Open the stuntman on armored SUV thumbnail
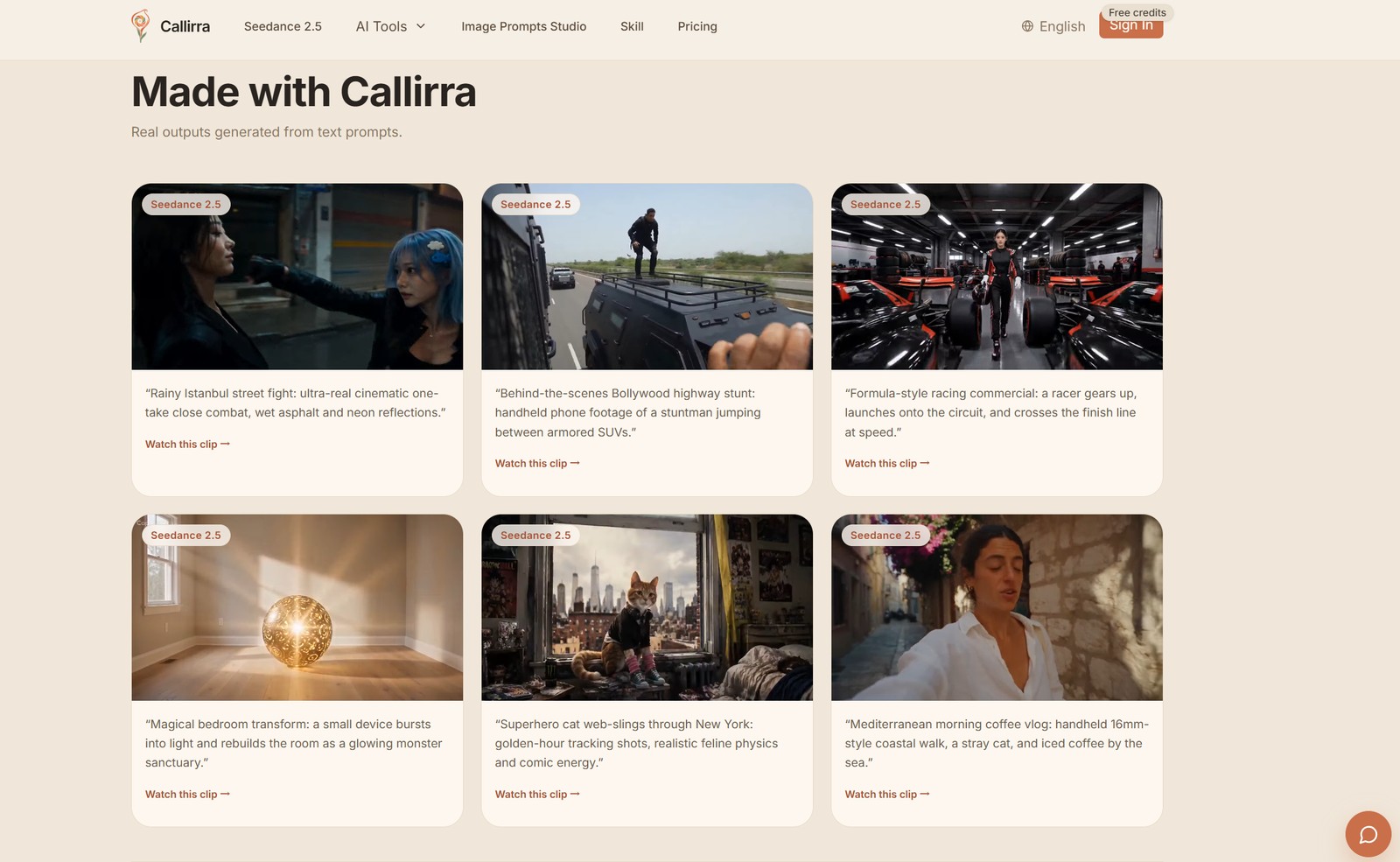The height and width of the screenshot is (862, 1400). point(647,277)
